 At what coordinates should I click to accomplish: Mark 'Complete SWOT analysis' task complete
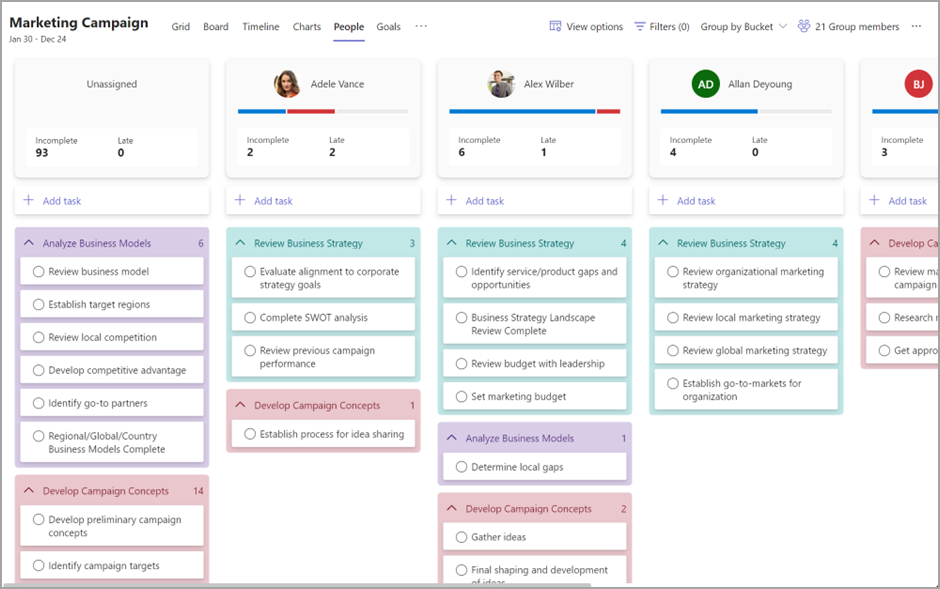250,317
